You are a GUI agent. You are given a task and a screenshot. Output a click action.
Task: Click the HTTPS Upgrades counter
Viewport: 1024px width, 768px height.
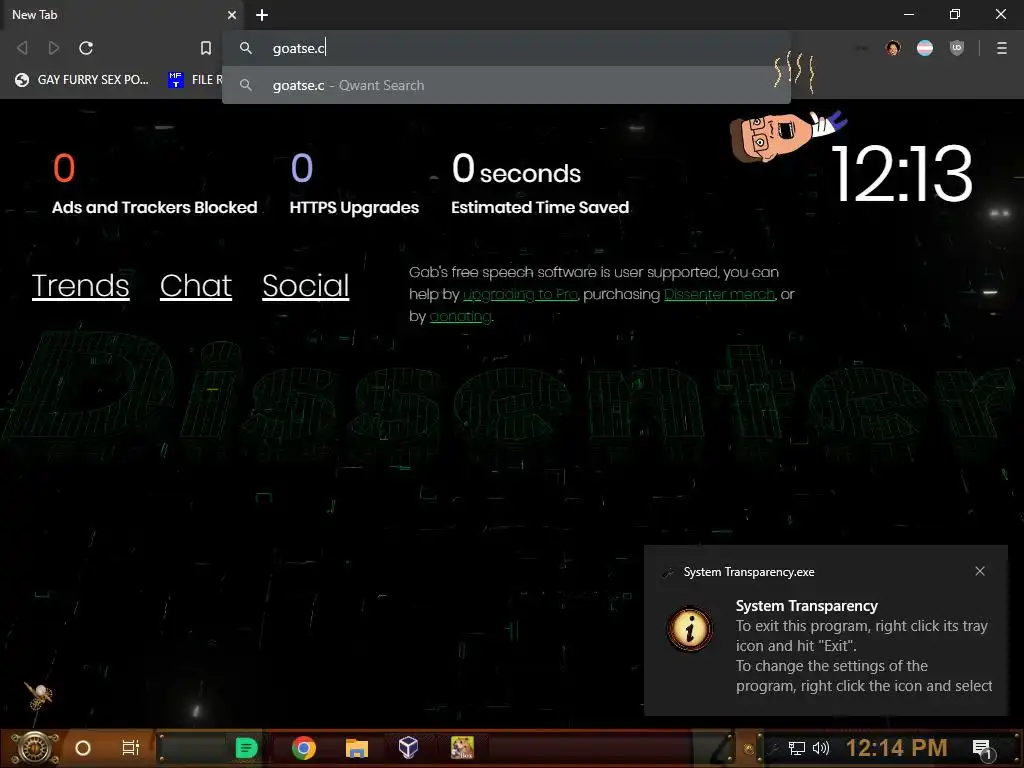355,184
